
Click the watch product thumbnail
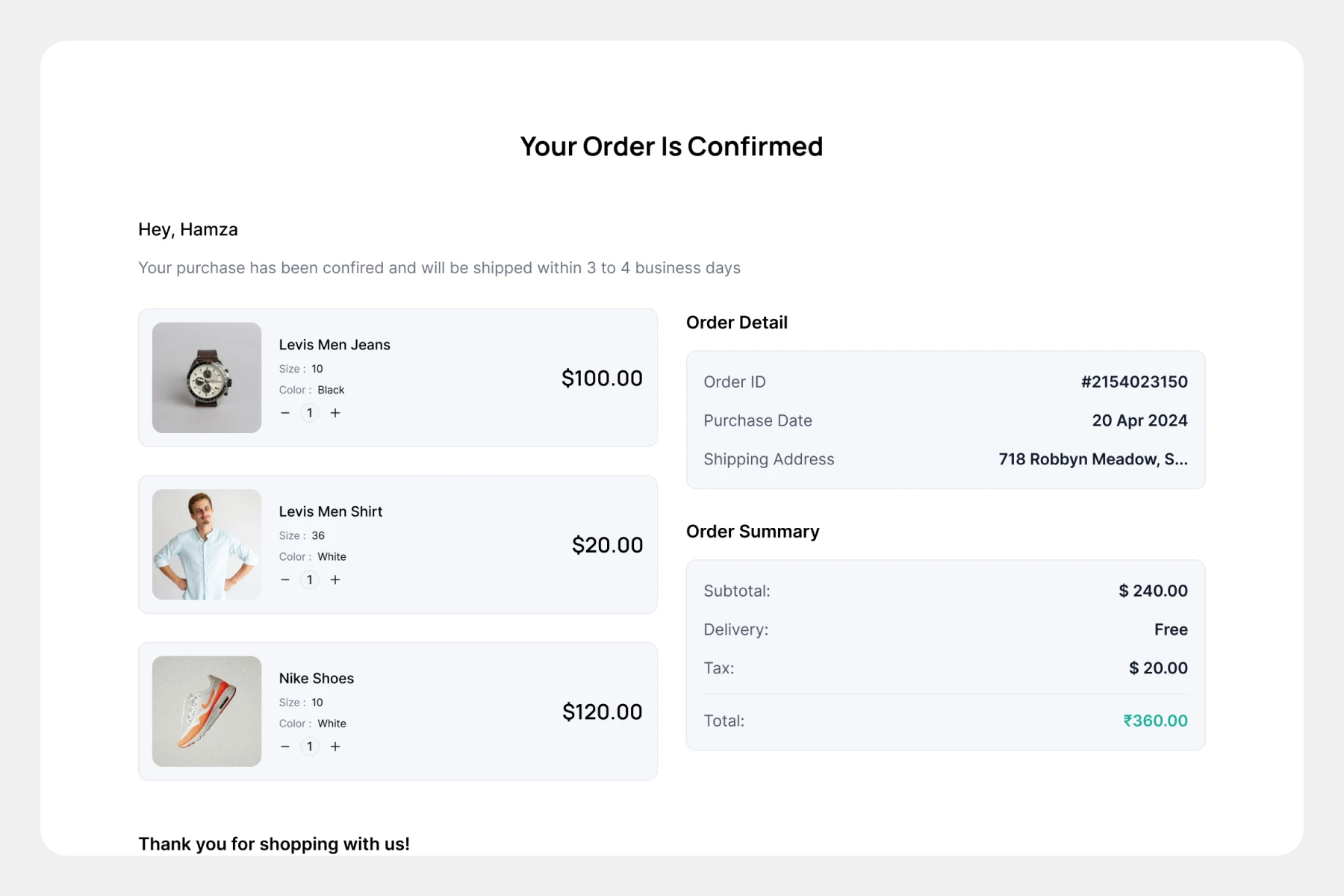coord(207,378)
